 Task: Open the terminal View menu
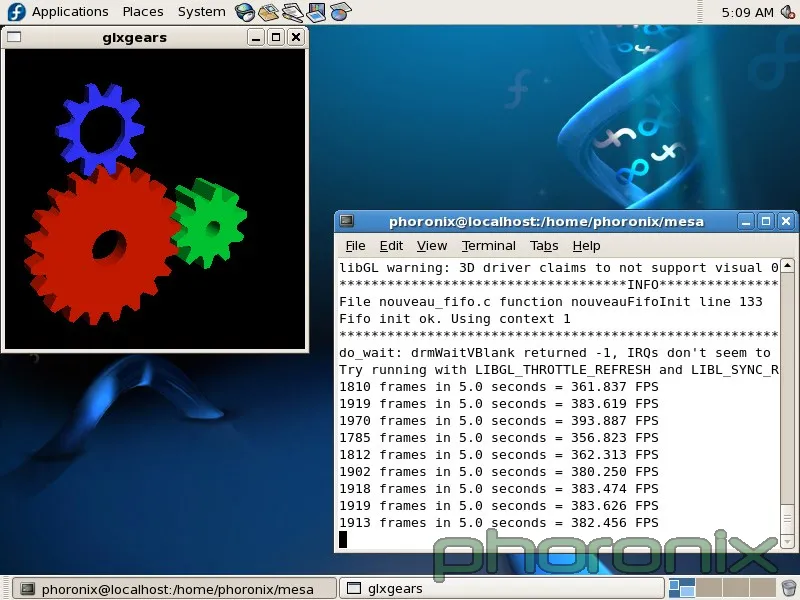point(432,246)
